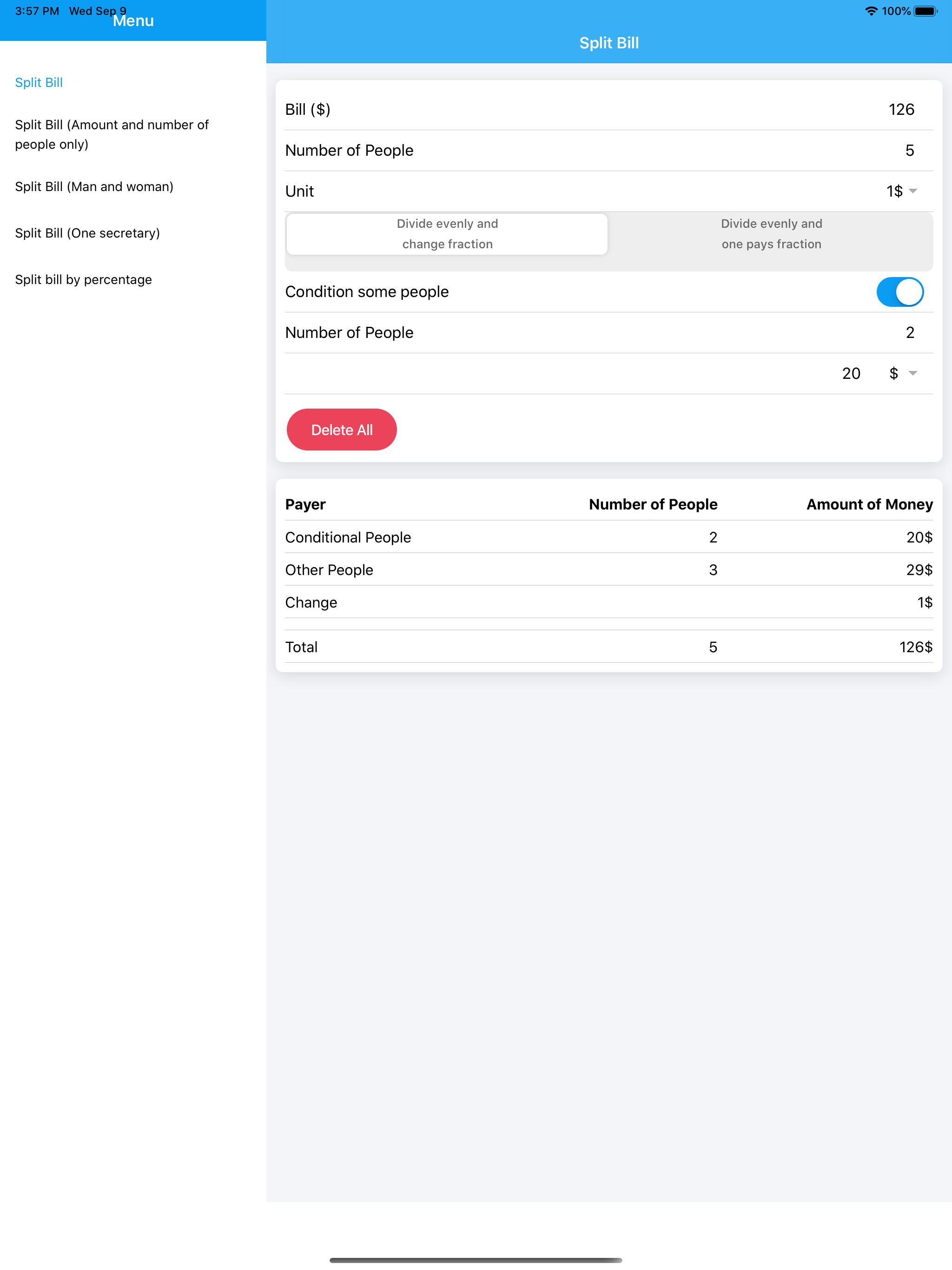The width and height of the screenshot is (952, 1270).
Task: Click the Wi-Fi status icon
Action: coord(871,10)
